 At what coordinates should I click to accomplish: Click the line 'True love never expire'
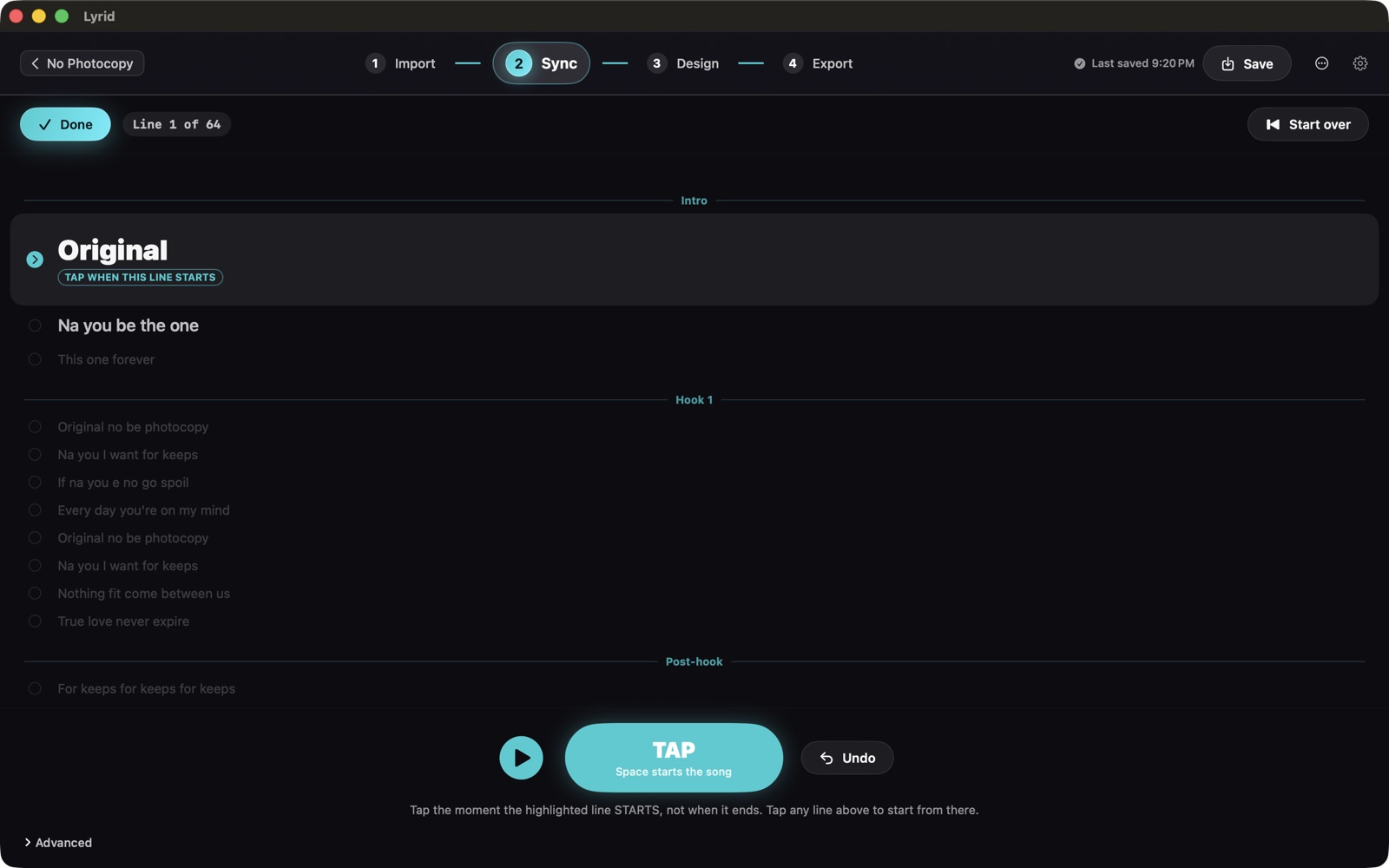123,621
